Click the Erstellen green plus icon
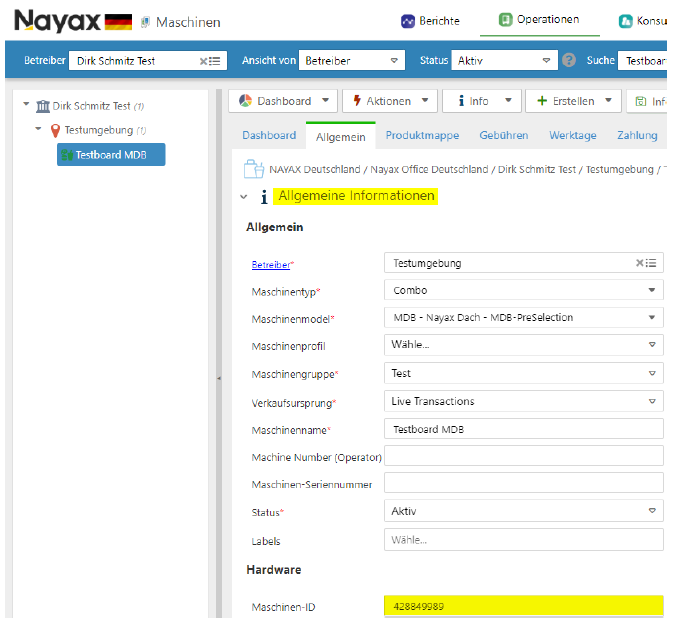Image resolution: width=679 pixels, height=620 pixels. (x=542, y=101)
